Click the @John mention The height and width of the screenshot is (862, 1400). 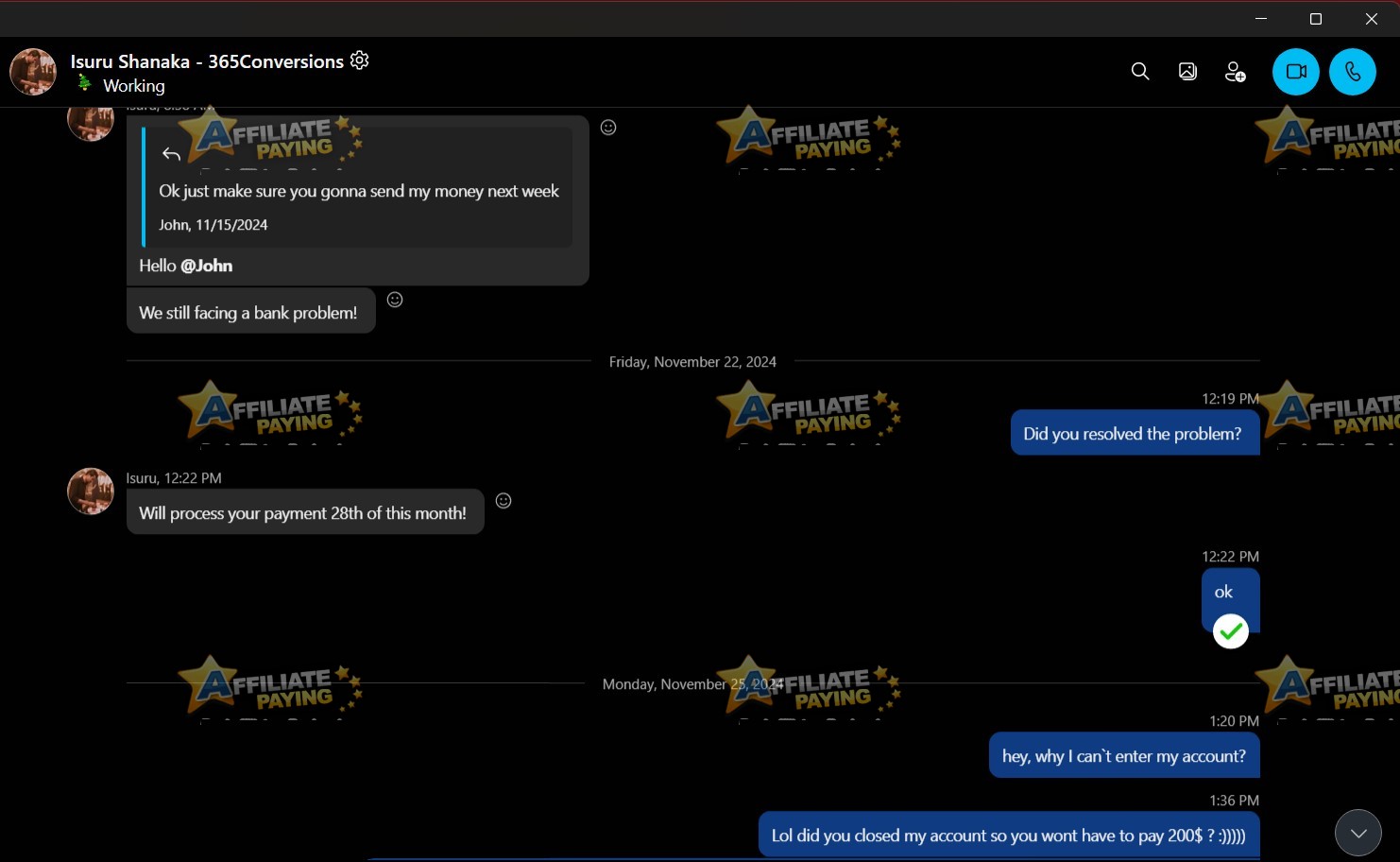point(206,266)
